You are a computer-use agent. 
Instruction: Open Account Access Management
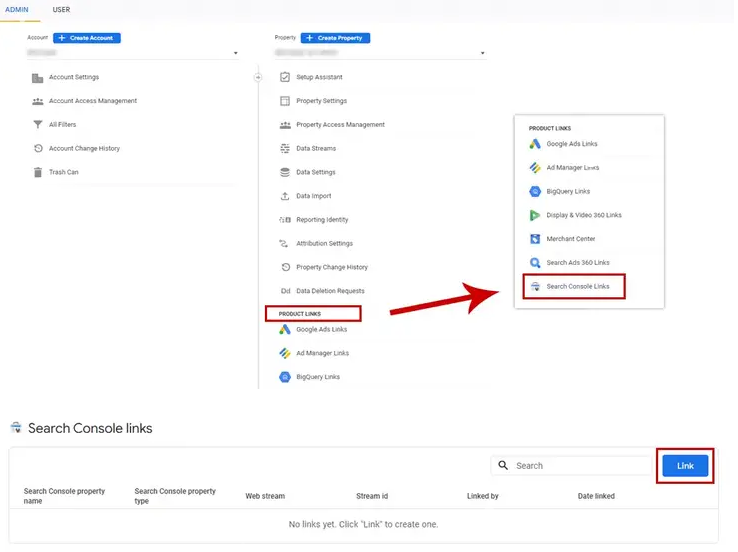[x=93, y=101]
